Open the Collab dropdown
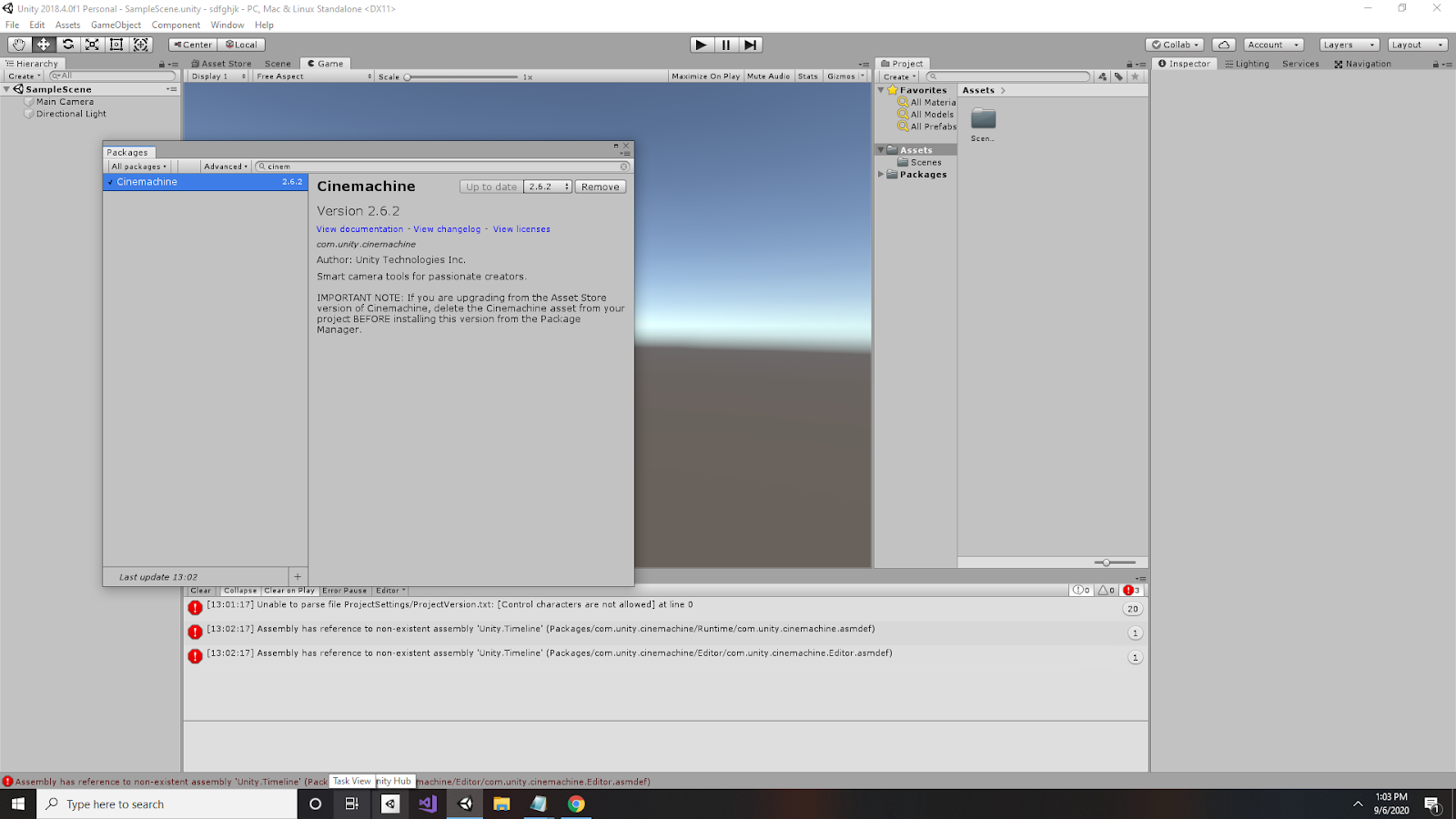 point(1175,45)
